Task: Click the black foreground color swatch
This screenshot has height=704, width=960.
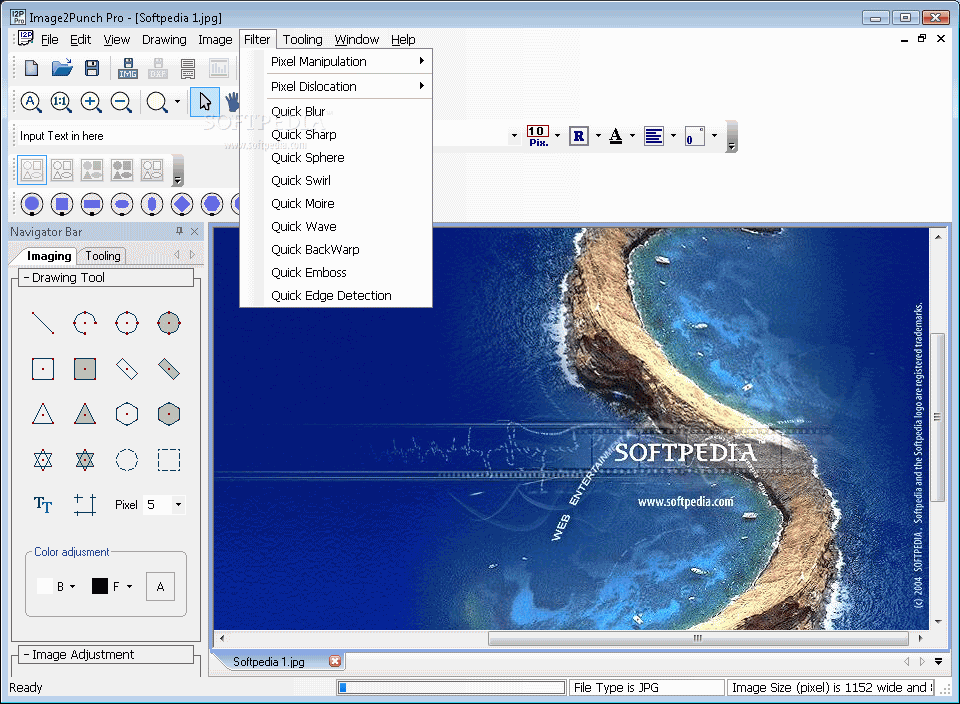Action: [100, 586]
